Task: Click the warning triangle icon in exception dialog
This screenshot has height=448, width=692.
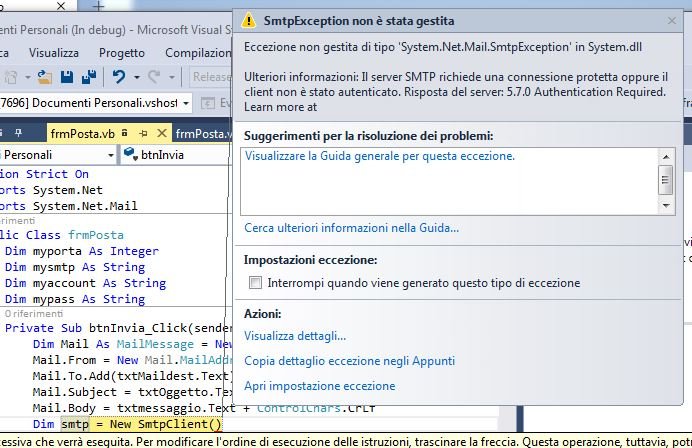Action: coord(248,20)
